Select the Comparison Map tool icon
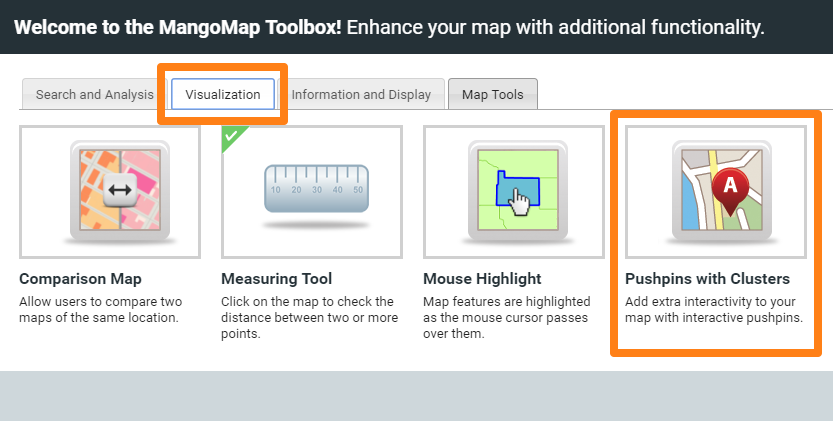Viewport: 833px width, 421px height. 120,192
